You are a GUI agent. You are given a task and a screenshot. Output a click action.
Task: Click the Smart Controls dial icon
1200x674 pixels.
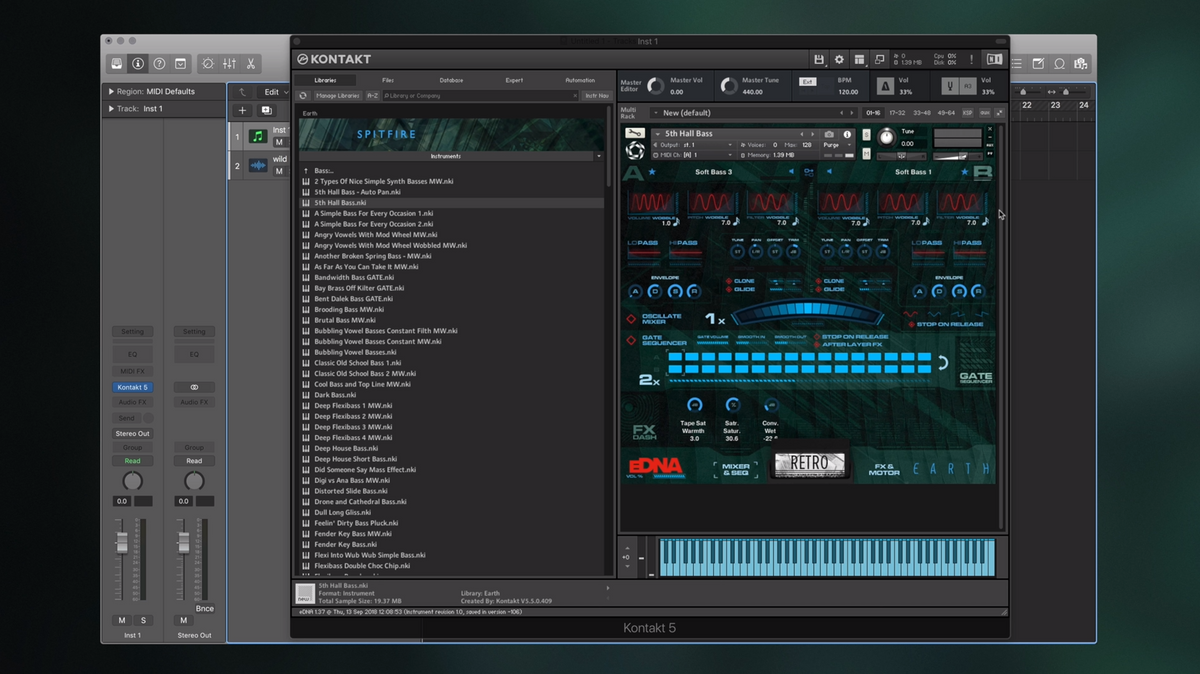tap(207, 63)
